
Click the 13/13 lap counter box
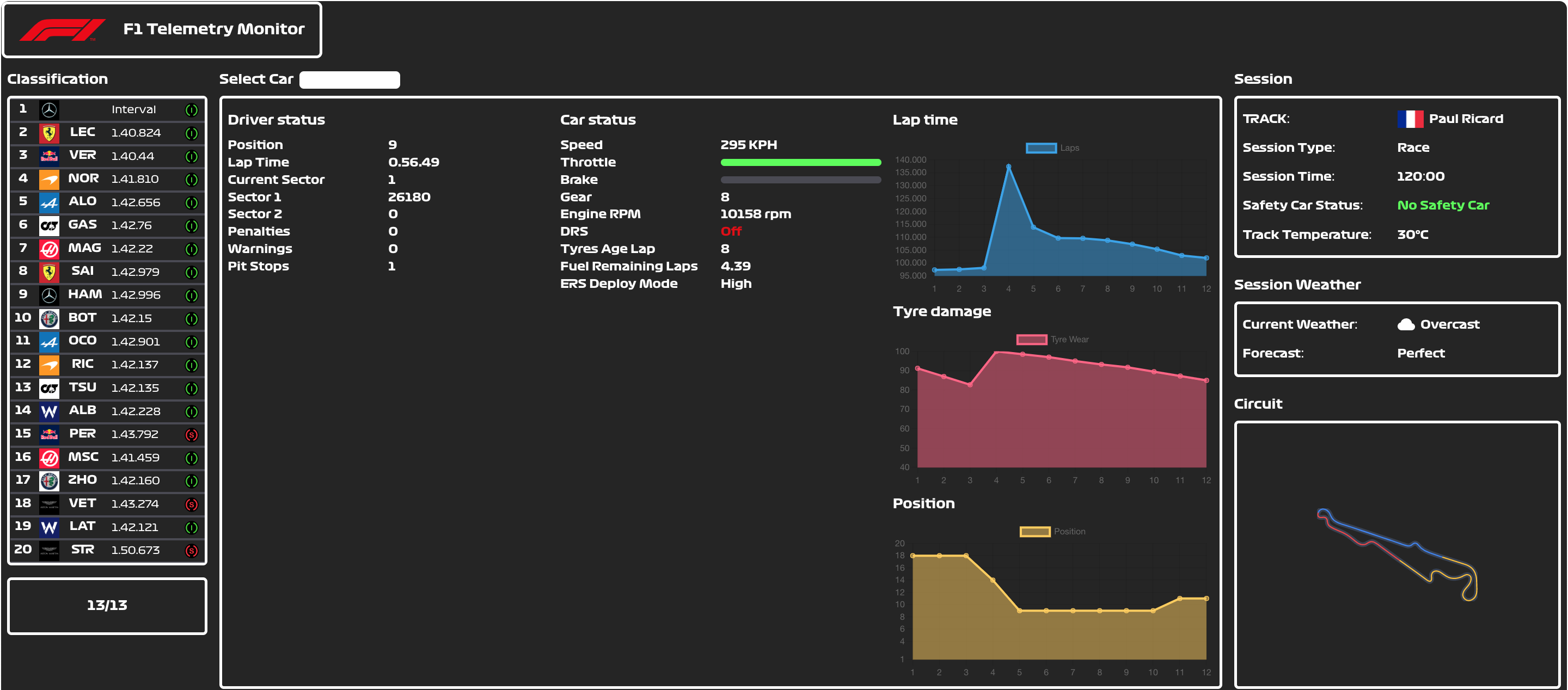click(x=107, y=605)
